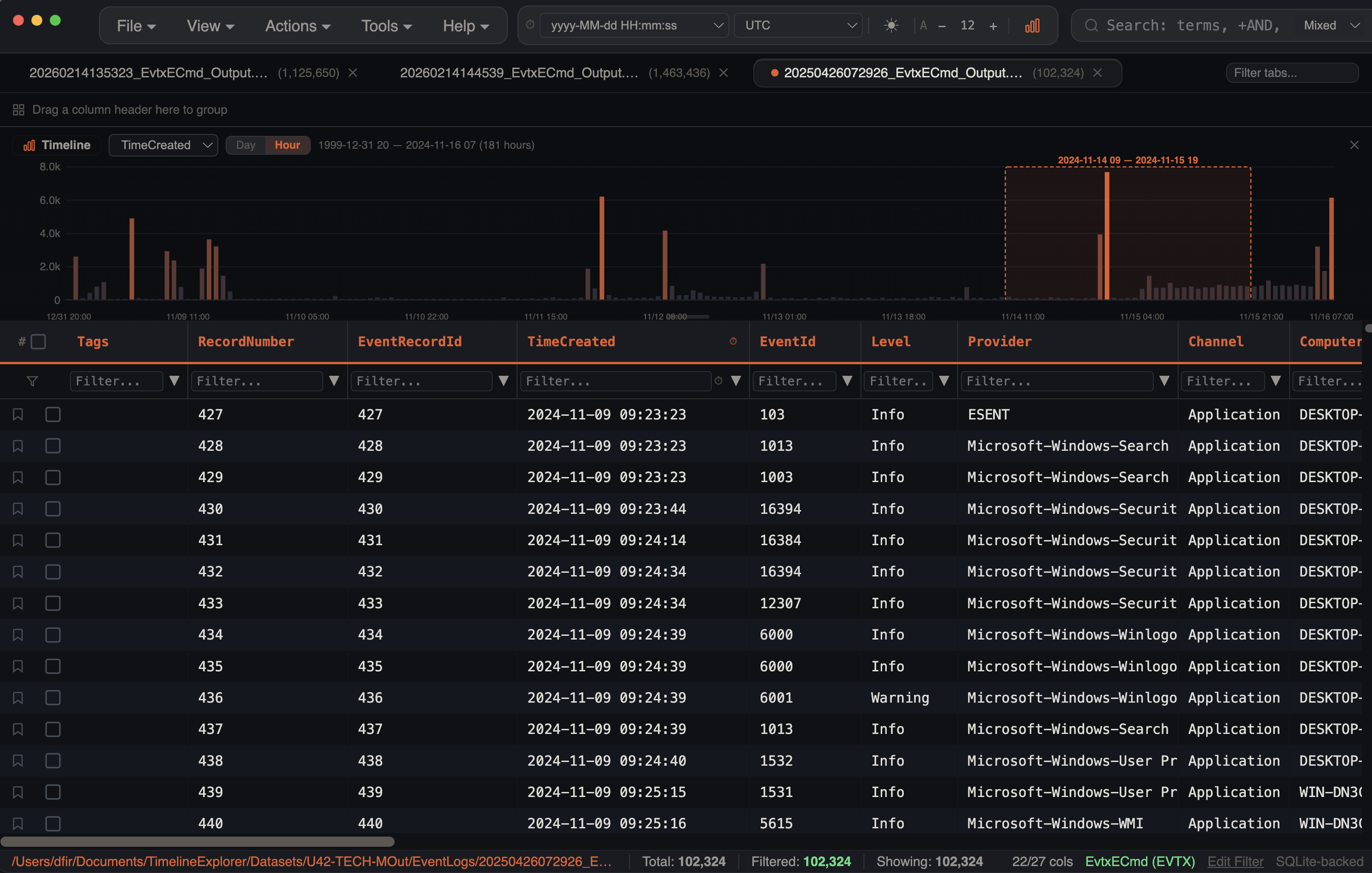Toggle the theme brightness sun icon

click(x=890, y=25)
